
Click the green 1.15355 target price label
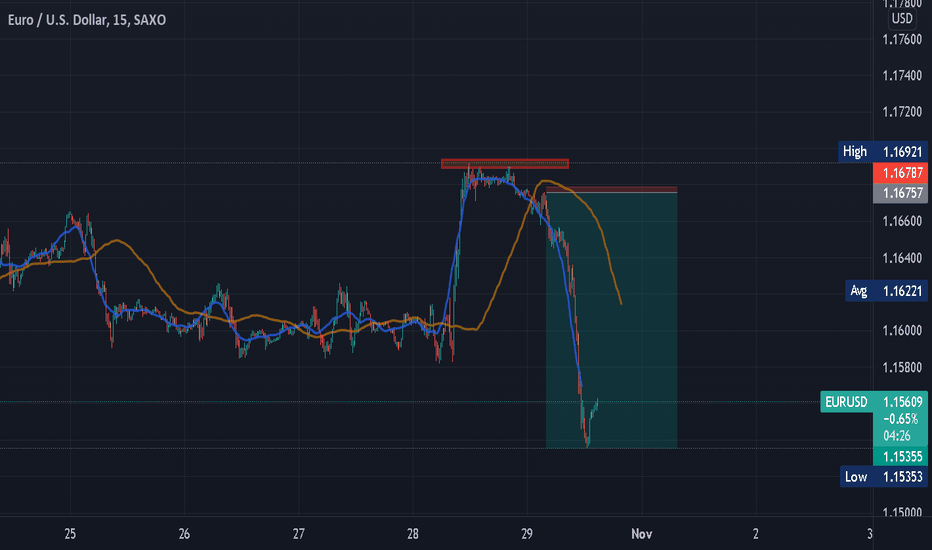pos(900,457)
